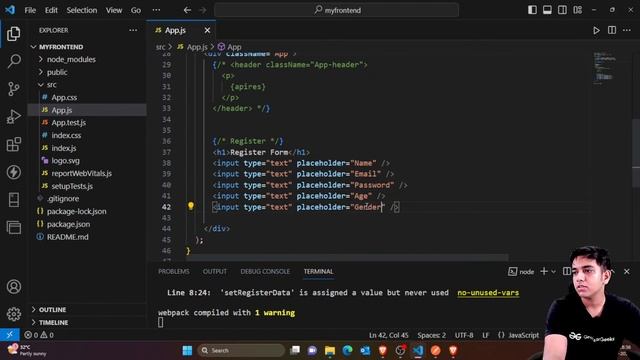Customize Layout icon in title bar
This screenshot has height=360, width=640.
(578, 10)
